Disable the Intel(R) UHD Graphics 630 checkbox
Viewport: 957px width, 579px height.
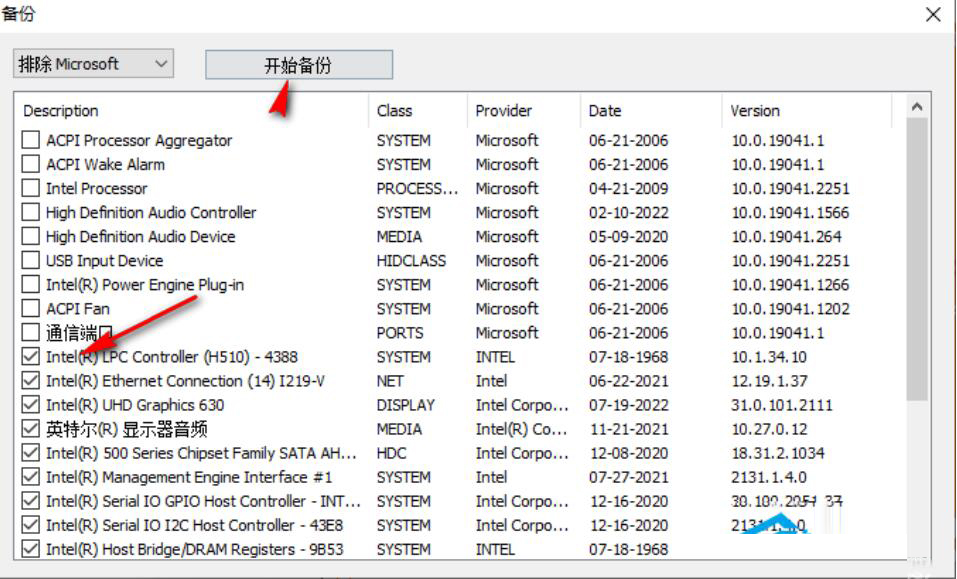pyautogui.click(x=31, y=405)
